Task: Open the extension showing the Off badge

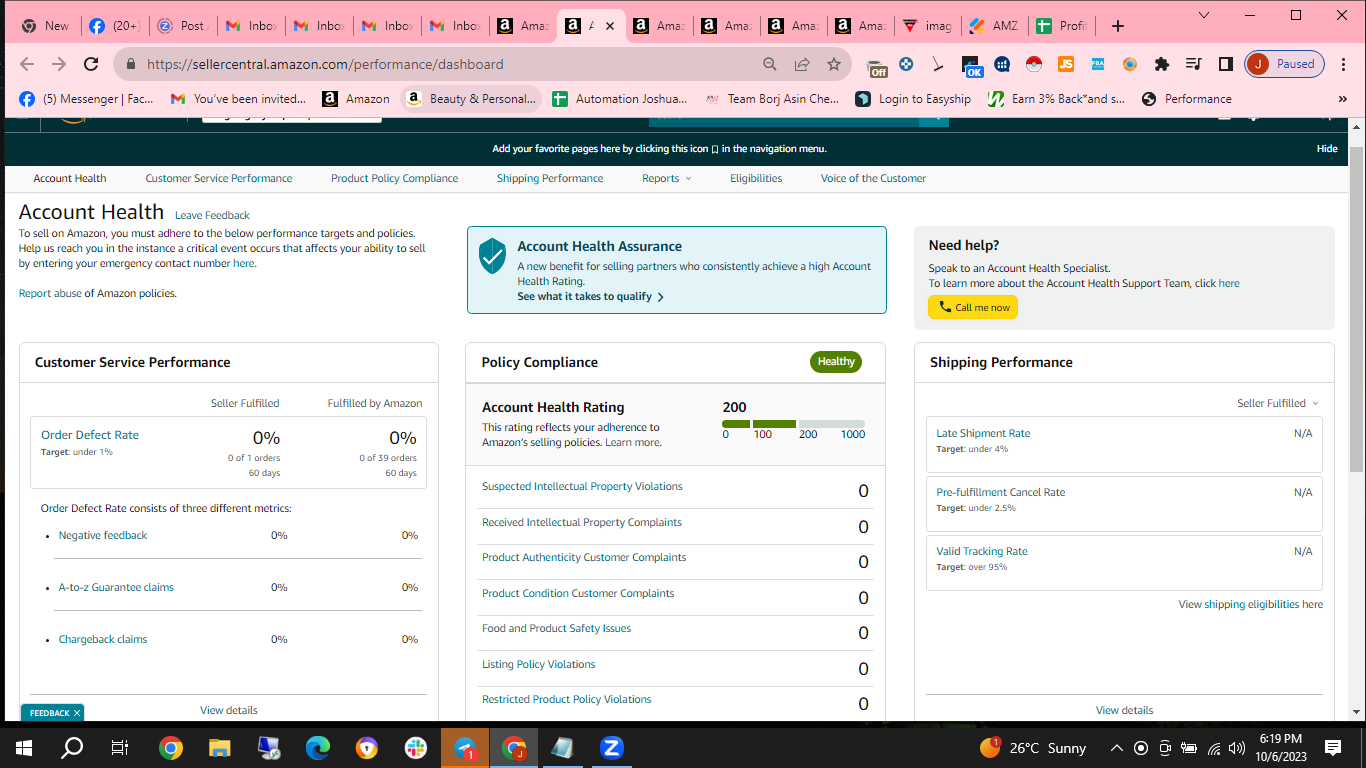Action: click(877, 66)
